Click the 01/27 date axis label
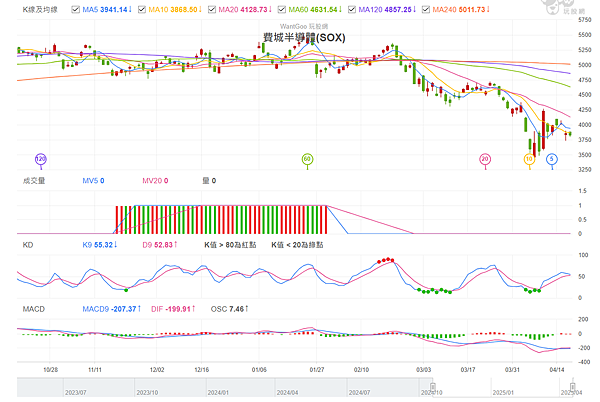The width and height of the screenshot is (600, 402). 317,370
